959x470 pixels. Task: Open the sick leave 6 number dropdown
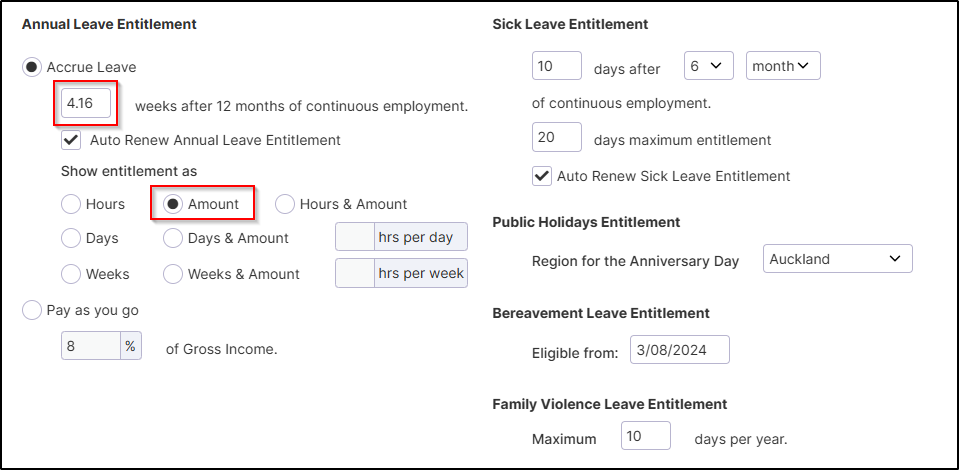709,67
